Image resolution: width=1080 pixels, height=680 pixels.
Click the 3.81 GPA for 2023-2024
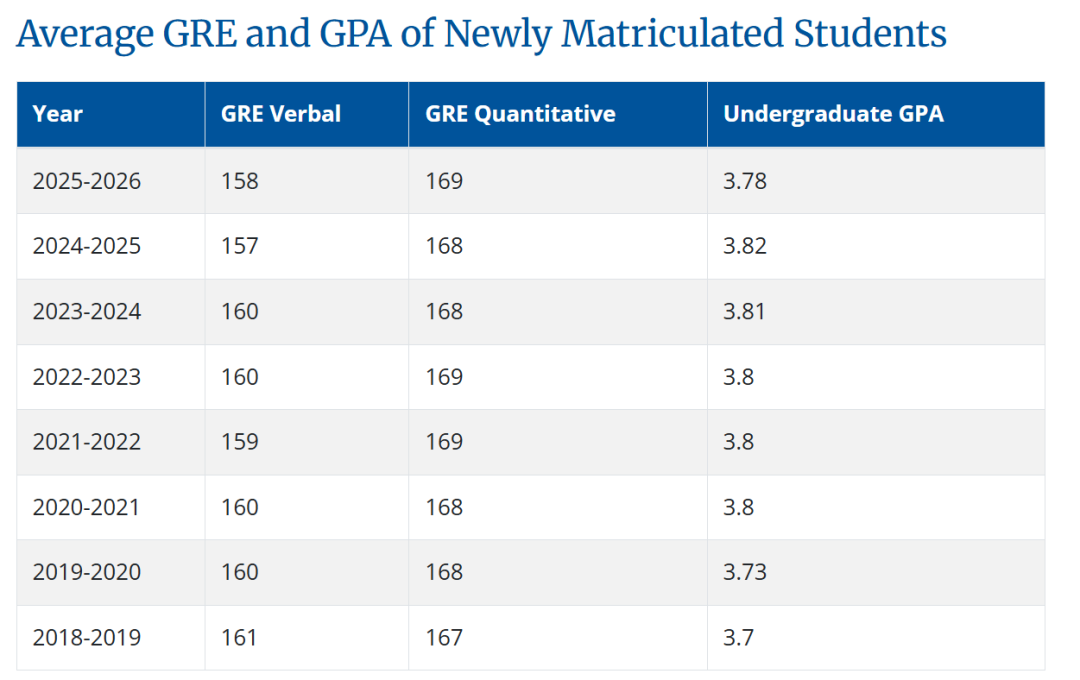tap(744, 312)
